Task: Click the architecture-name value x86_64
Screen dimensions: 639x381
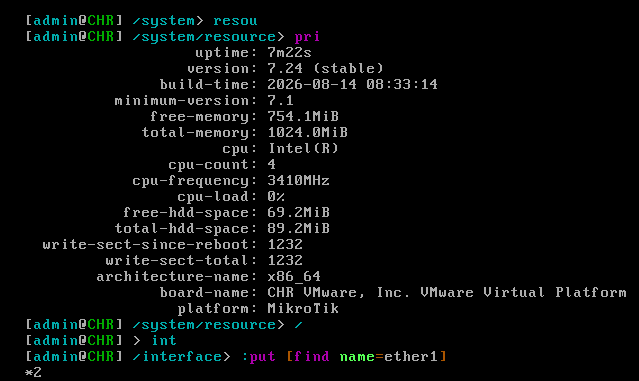Action: (294, 276)
